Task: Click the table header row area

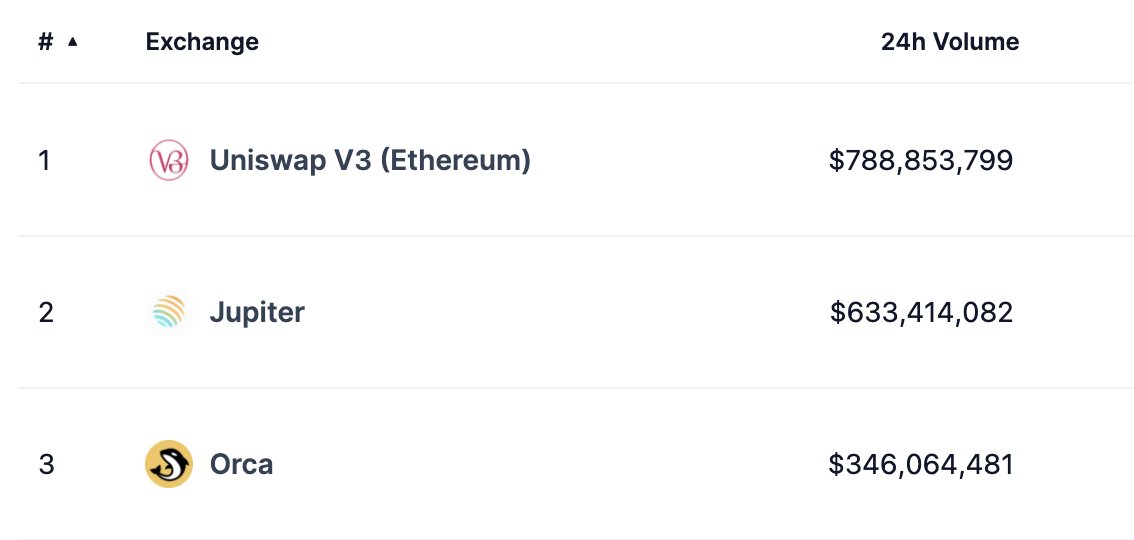Action: (x=576, y=42)
